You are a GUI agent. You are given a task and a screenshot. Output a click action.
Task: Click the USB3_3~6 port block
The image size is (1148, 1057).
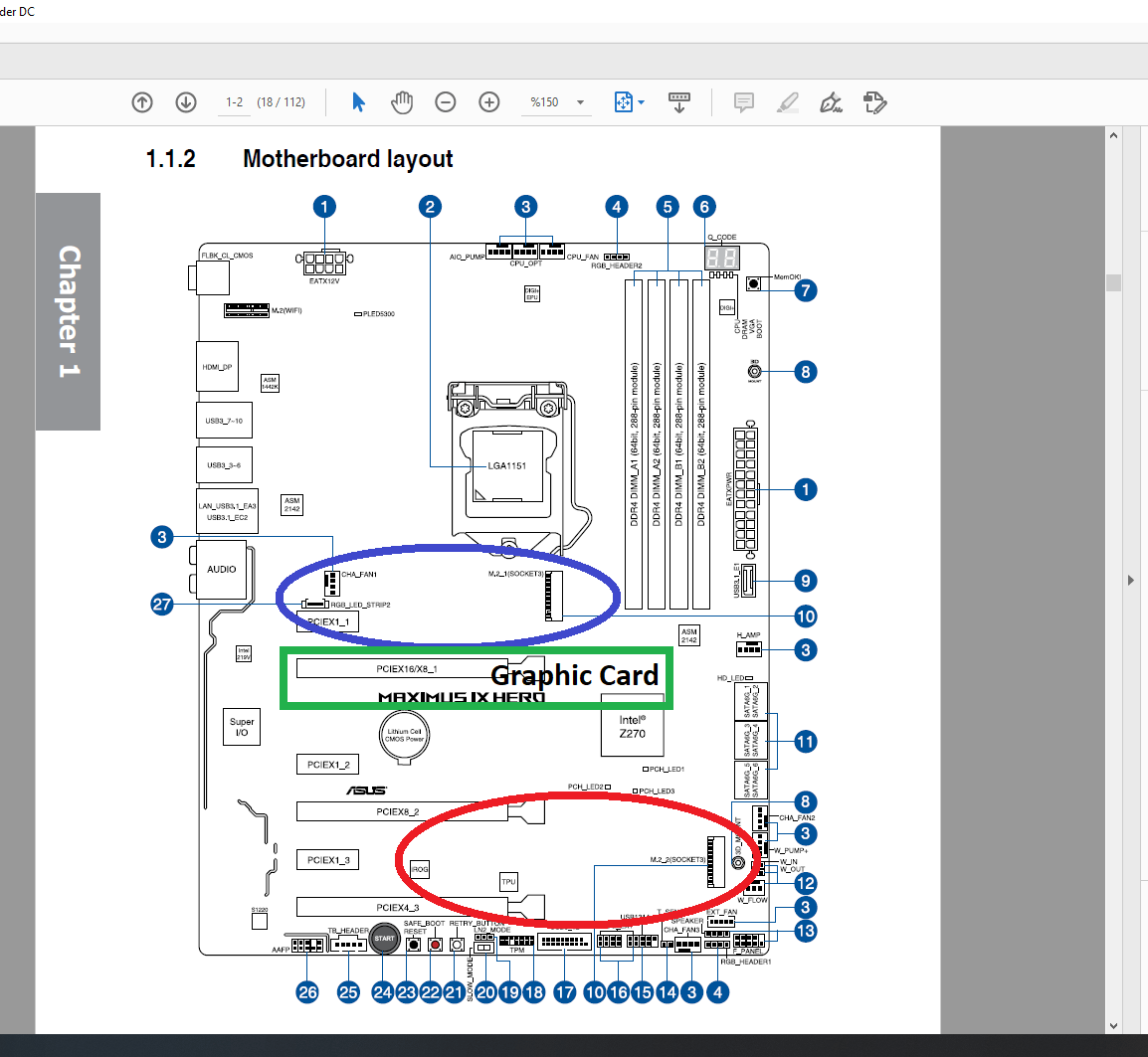[x=224, y=465]
